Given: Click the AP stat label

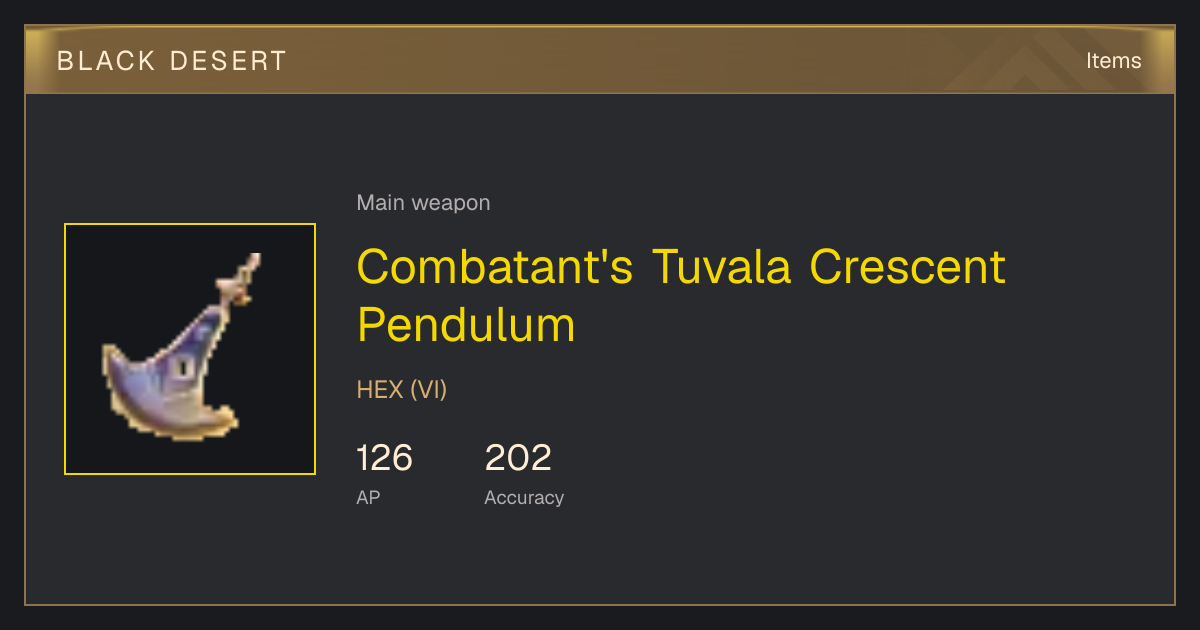Looking at the screenshot, I should pos(368,497).
